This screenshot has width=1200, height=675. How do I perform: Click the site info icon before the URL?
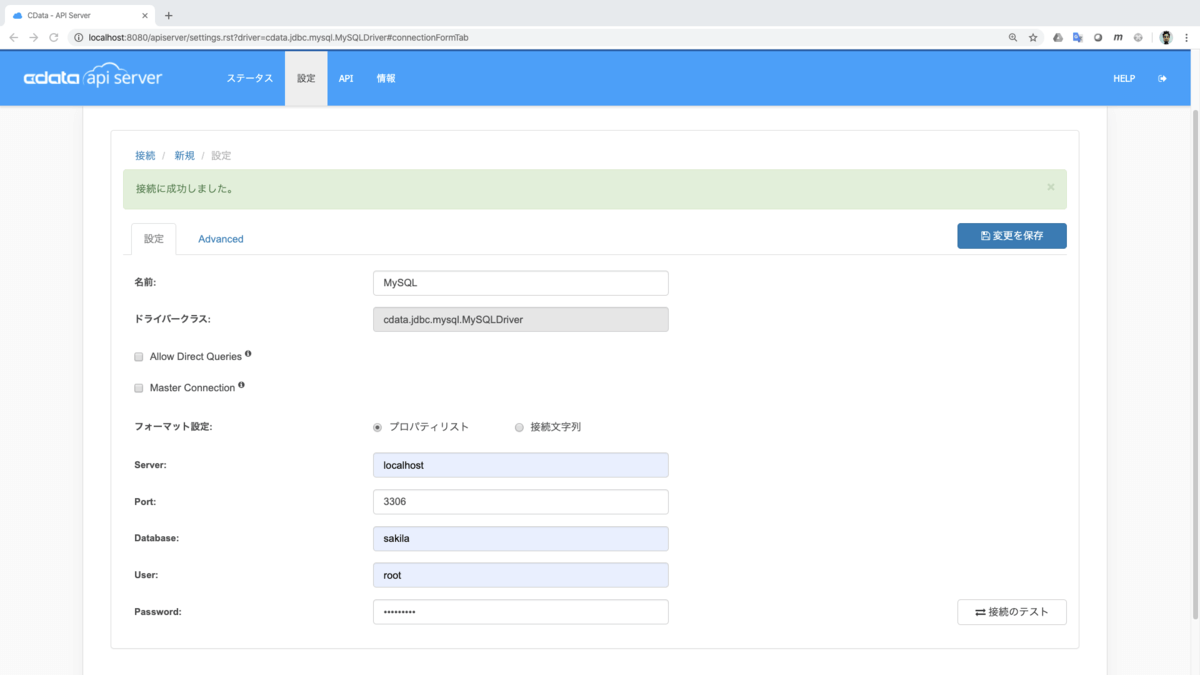point(78,37)
